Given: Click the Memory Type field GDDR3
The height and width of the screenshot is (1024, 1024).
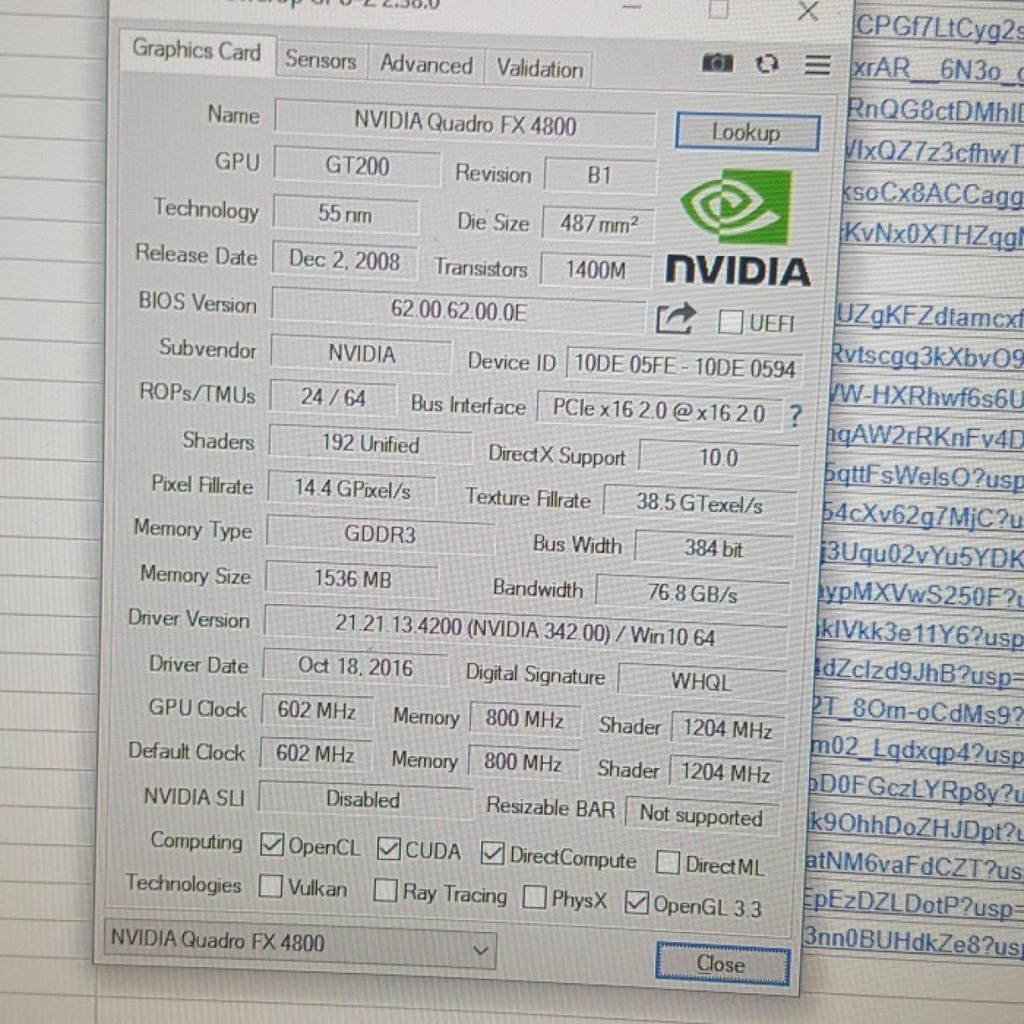Looking at the screenshot, I should pos(379,534).
